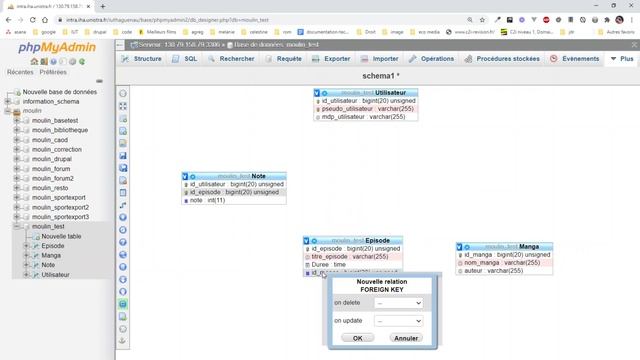
Task: Open a new browser tab
Action: [103, 6]
